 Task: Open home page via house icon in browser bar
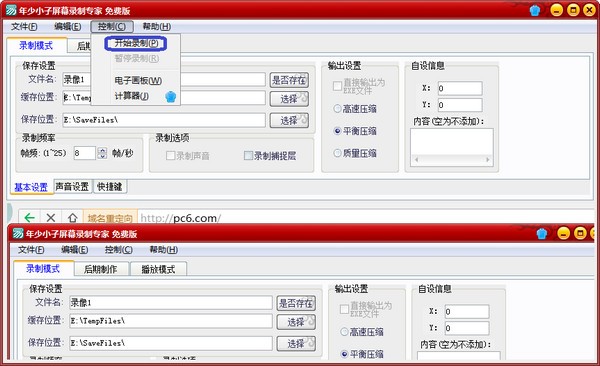click(73, 218)
